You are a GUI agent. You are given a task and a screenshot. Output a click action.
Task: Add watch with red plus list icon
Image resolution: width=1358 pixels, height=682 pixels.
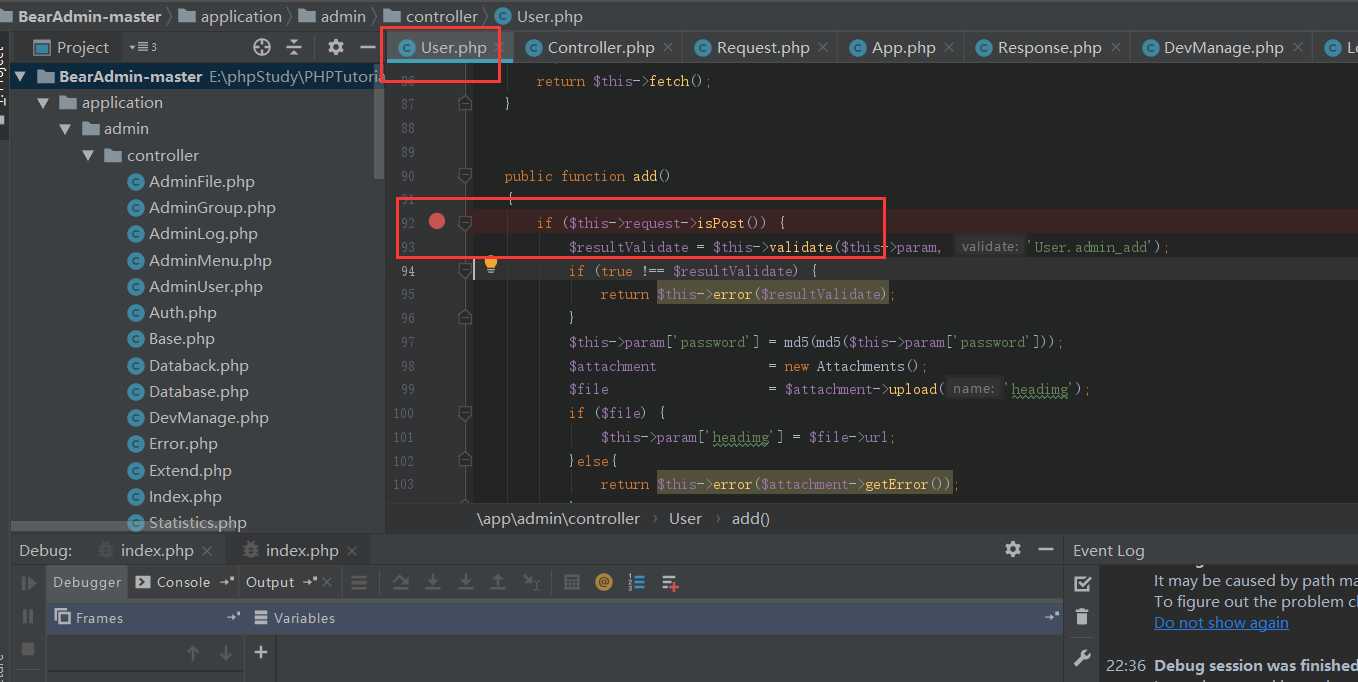pos(670,582)
